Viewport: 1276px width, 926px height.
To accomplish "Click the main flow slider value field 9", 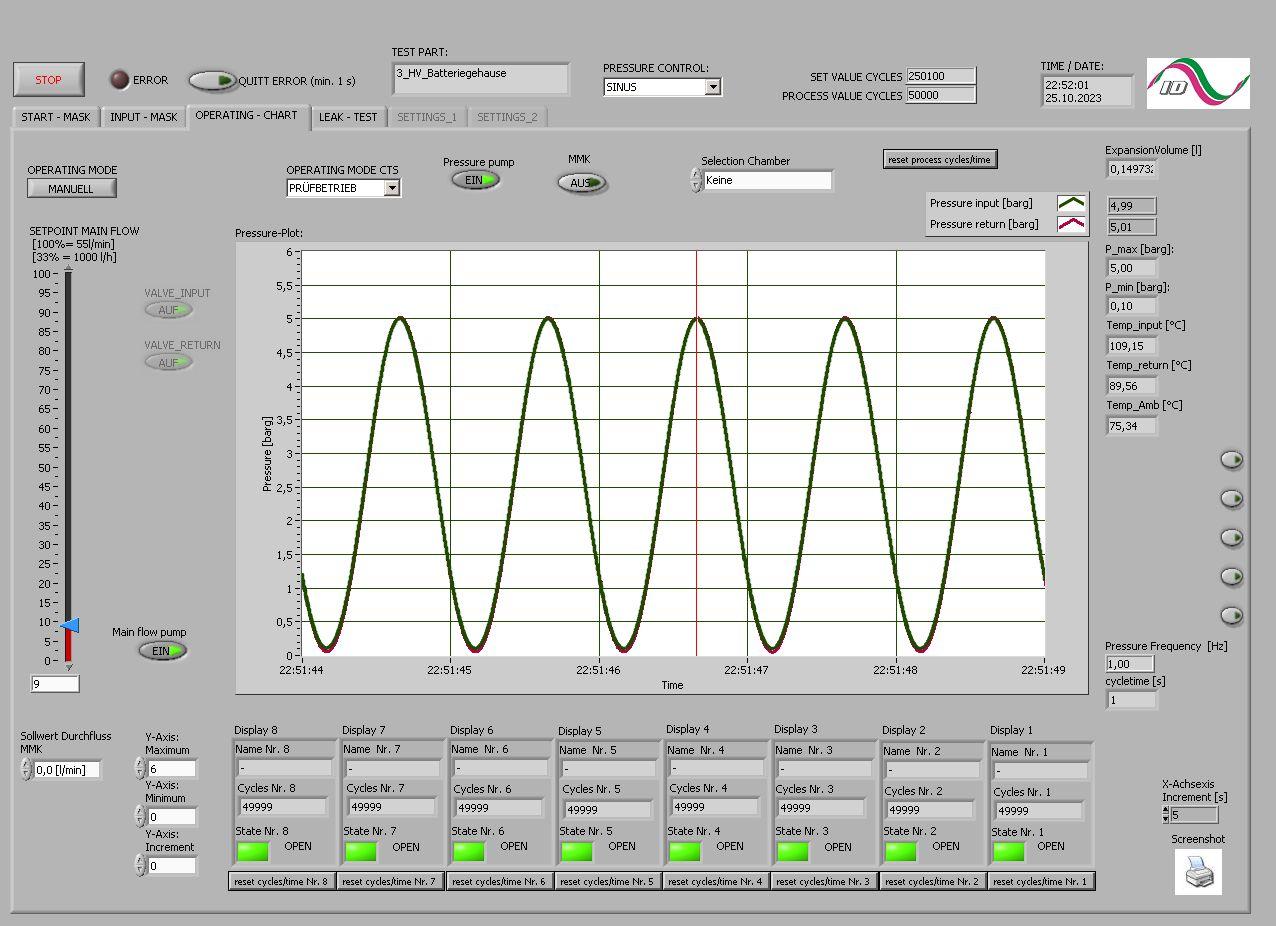I will point(55,684).
